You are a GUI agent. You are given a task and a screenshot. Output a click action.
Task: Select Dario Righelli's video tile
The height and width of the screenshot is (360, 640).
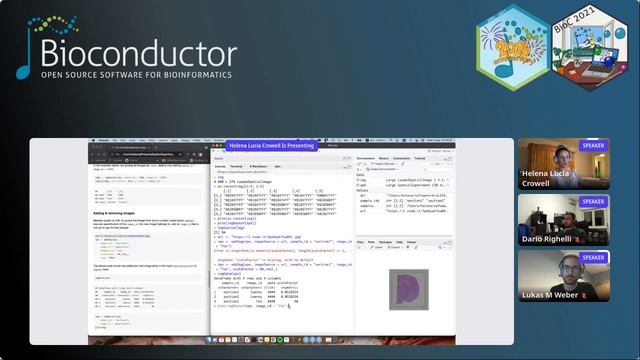(564, 220)
